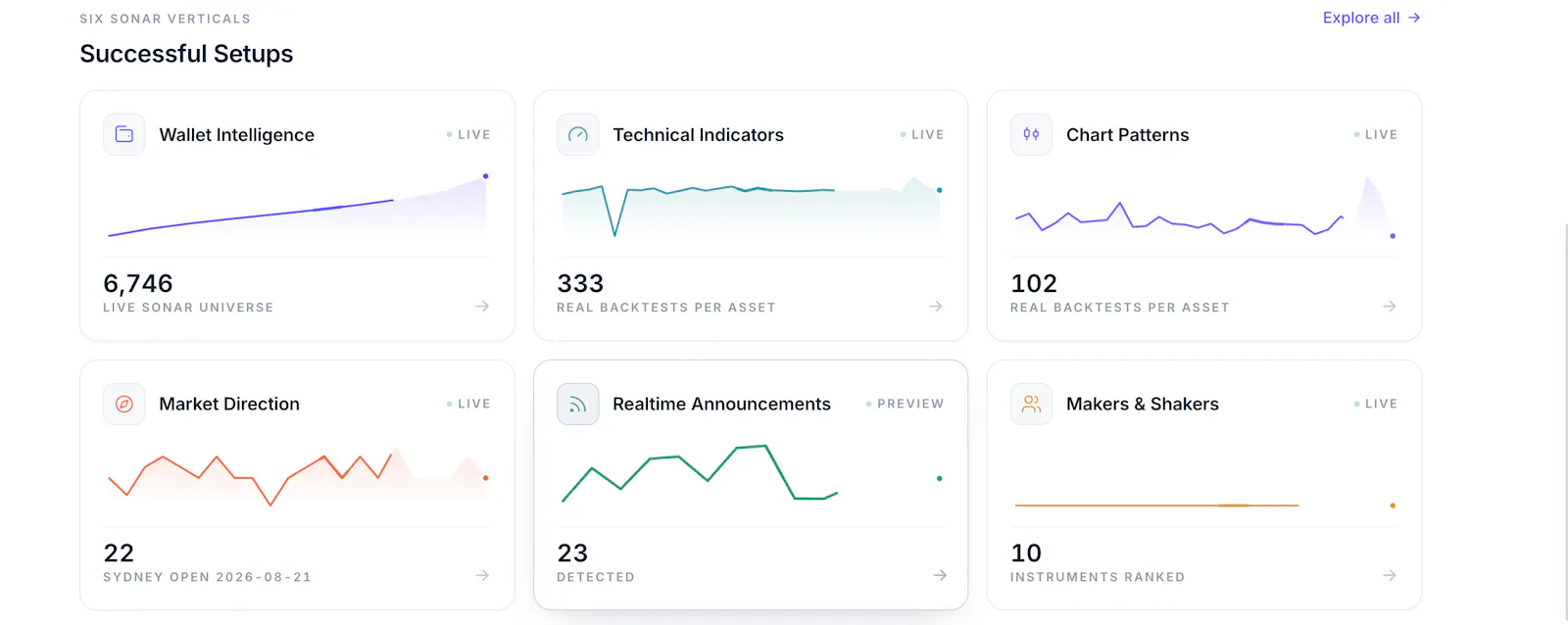Click the arrow on the Chart Patterns card
Image resolution: width=1568 pixels, height=625 pixels.
(1390, 307)
